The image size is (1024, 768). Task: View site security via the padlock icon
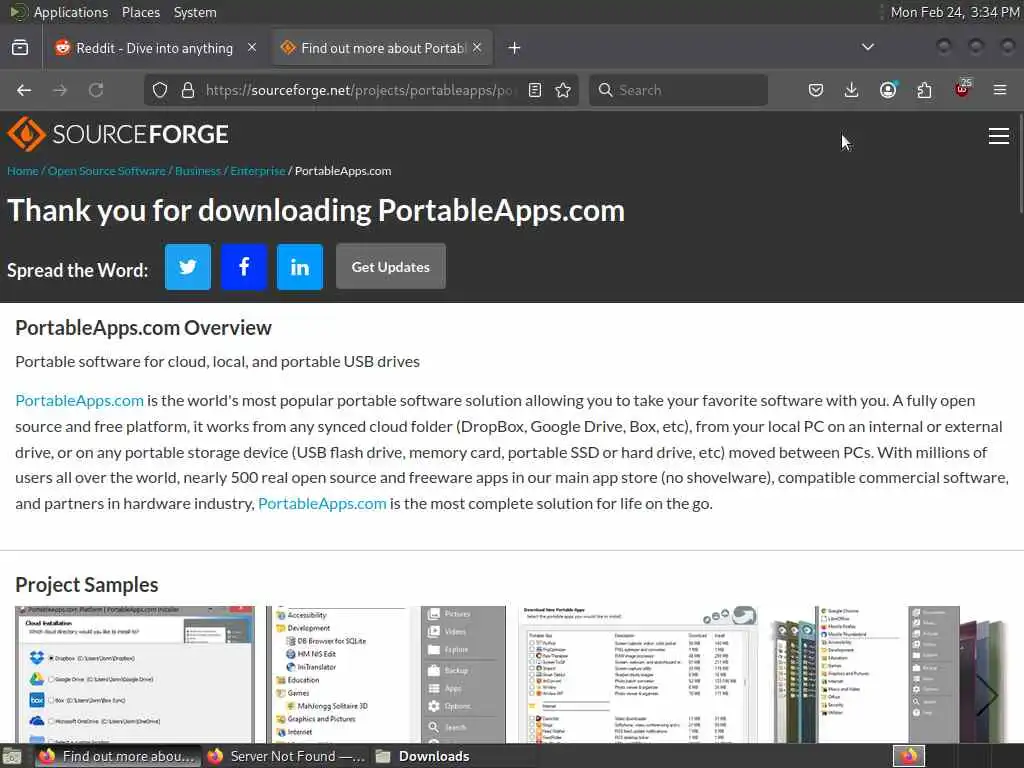(188, 90)
